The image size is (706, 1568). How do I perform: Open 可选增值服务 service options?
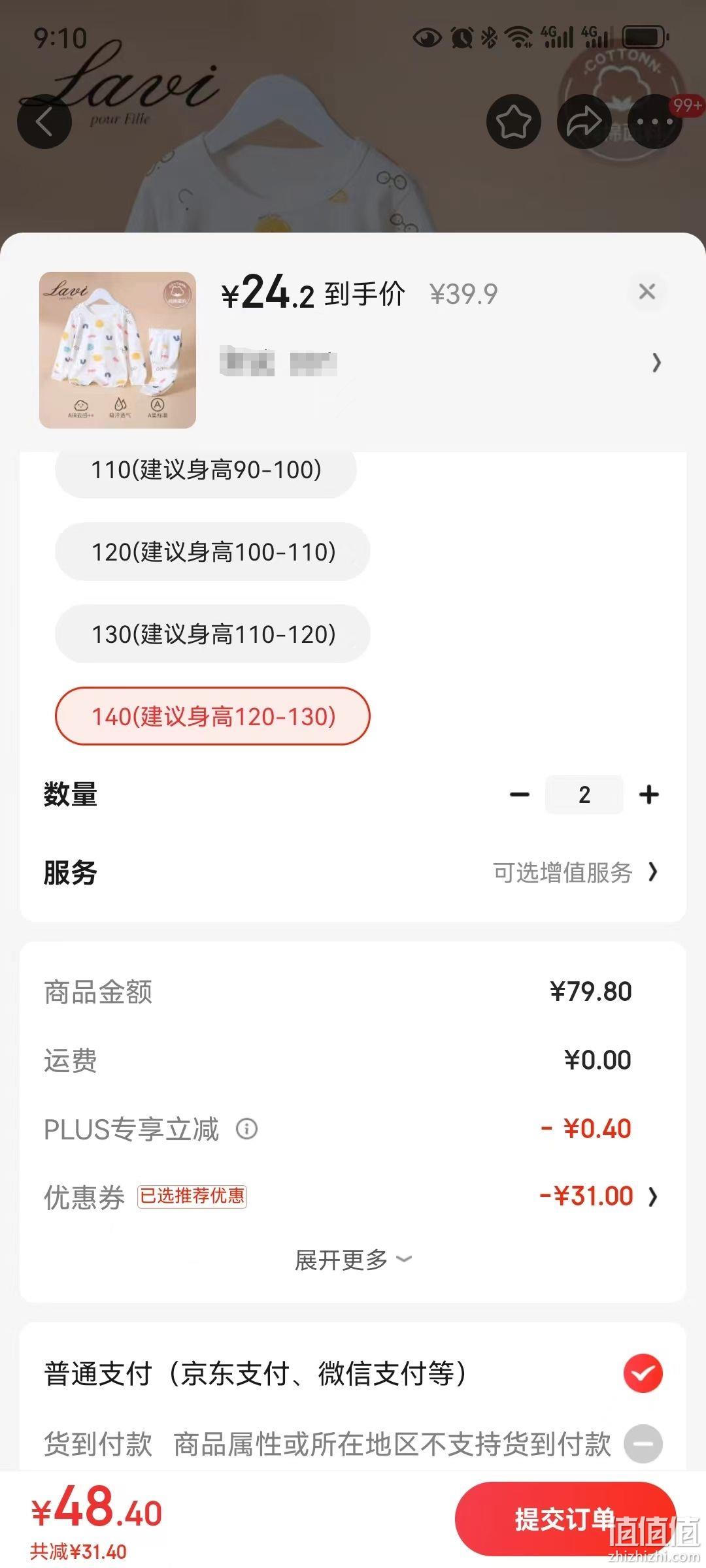point(575,872)
